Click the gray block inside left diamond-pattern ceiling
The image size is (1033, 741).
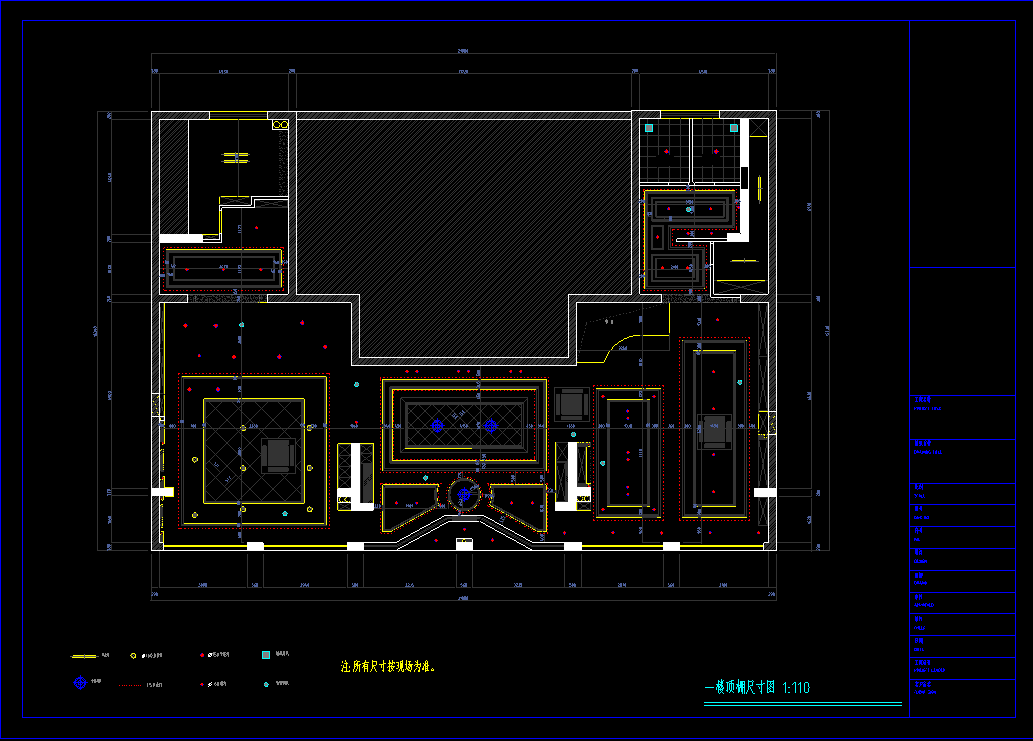(277, 455)
